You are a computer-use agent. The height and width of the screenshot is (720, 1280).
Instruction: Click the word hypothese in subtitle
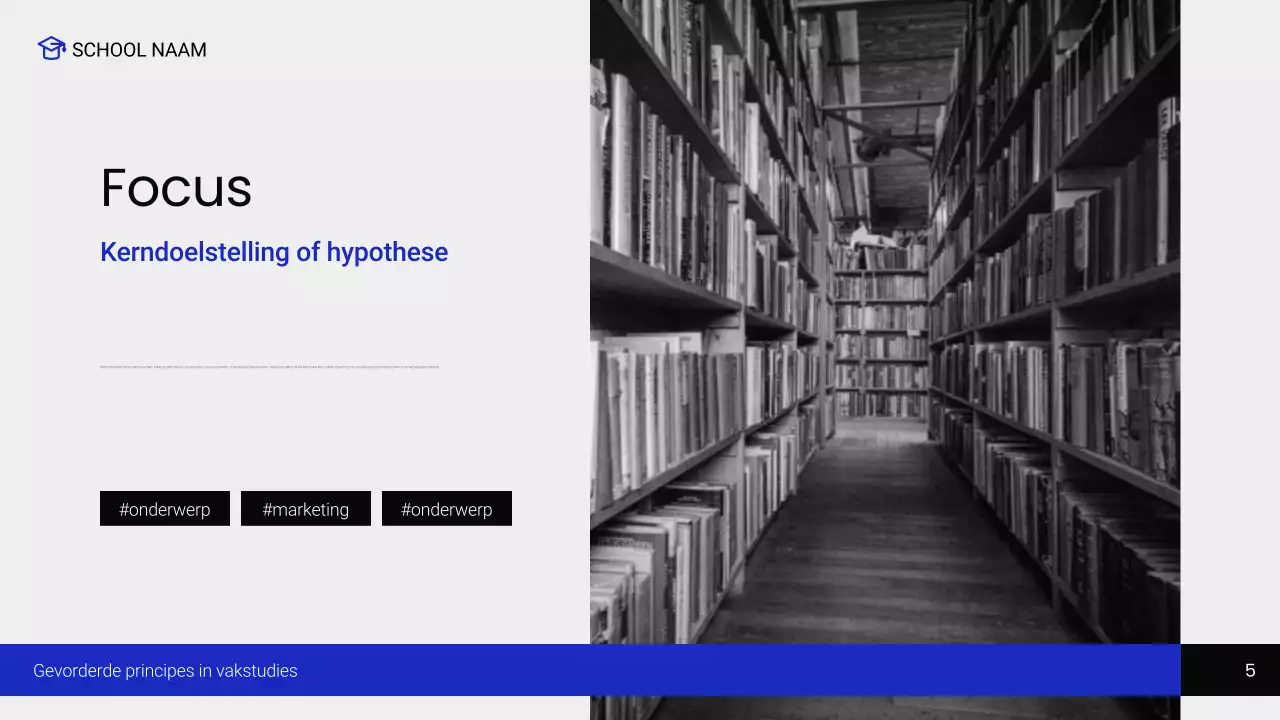tap(387, 252)
